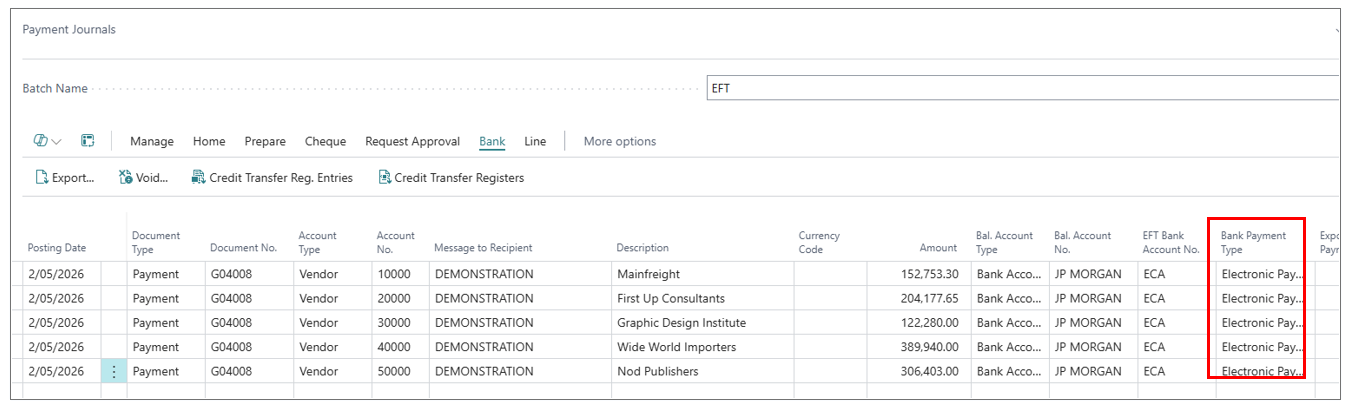
Task: Click the analysis view layout icon
Action: coord(87,141)
